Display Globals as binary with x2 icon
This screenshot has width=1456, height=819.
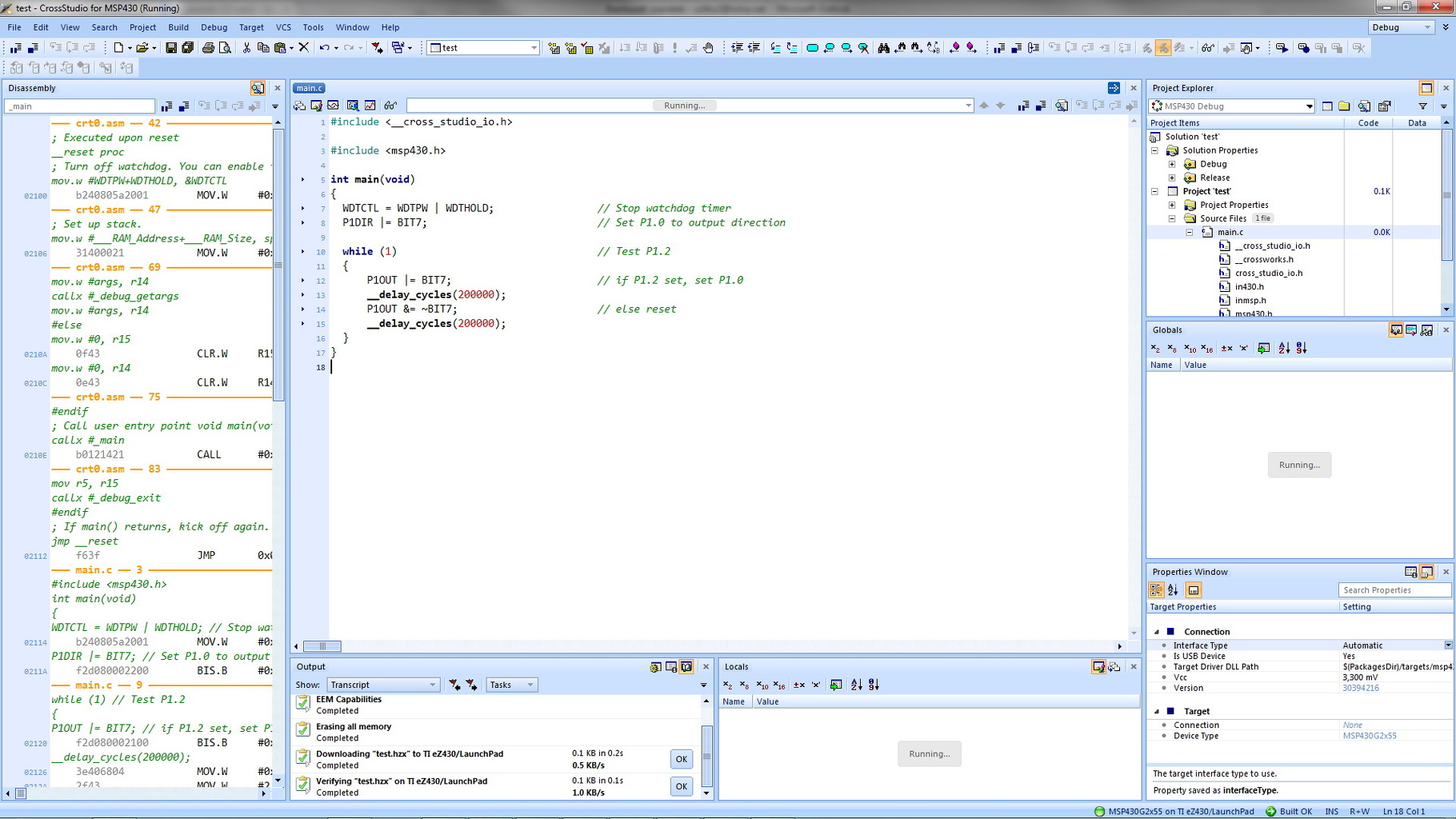[1155, 348]
